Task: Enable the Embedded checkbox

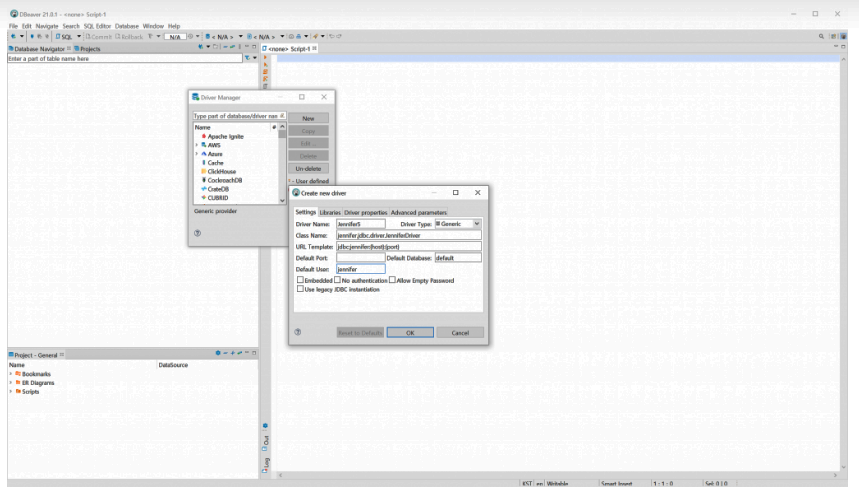Action: click(301, 280)
